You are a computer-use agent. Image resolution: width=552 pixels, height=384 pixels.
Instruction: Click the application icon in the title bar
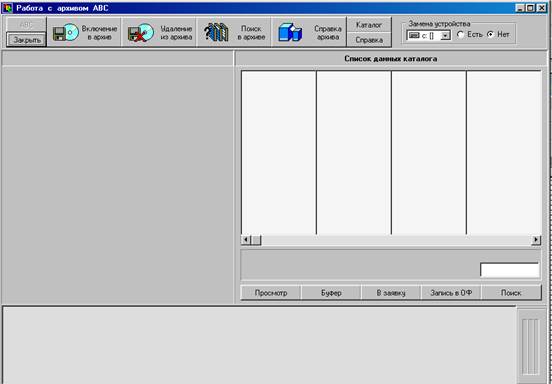pyautogui.click(x=7, y=8)
